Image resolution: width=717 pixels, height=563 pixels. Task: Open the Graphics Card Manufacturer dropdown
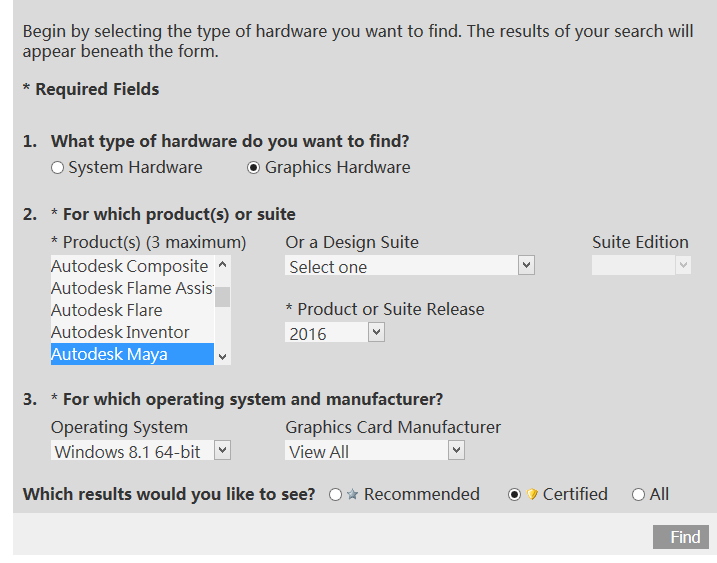click(x=375, y=450)
